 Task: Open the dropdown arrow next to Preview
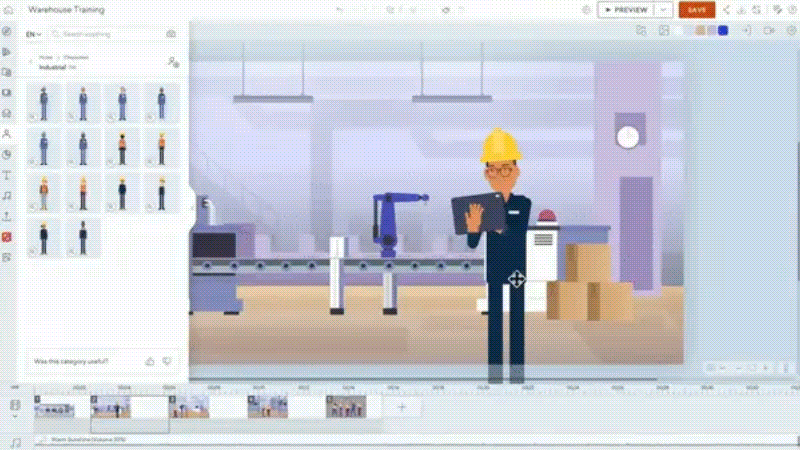click(663, 10)
